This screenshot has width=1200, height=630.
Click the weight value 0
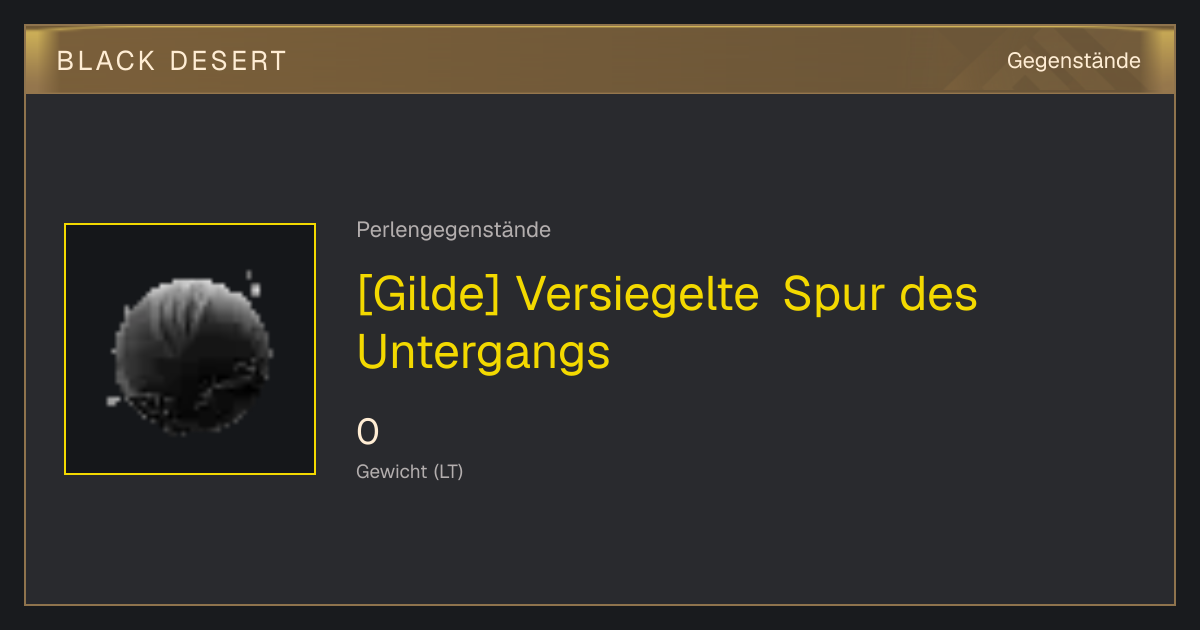coord(368,432)
